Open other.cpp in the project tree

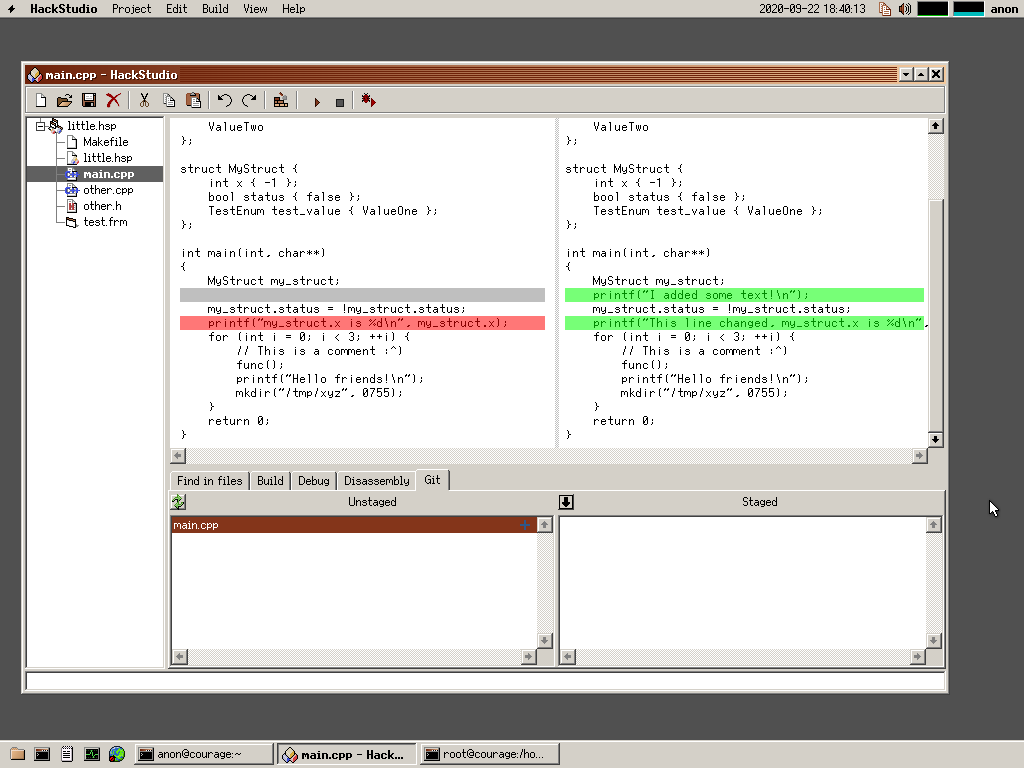[x=108, y=190]
